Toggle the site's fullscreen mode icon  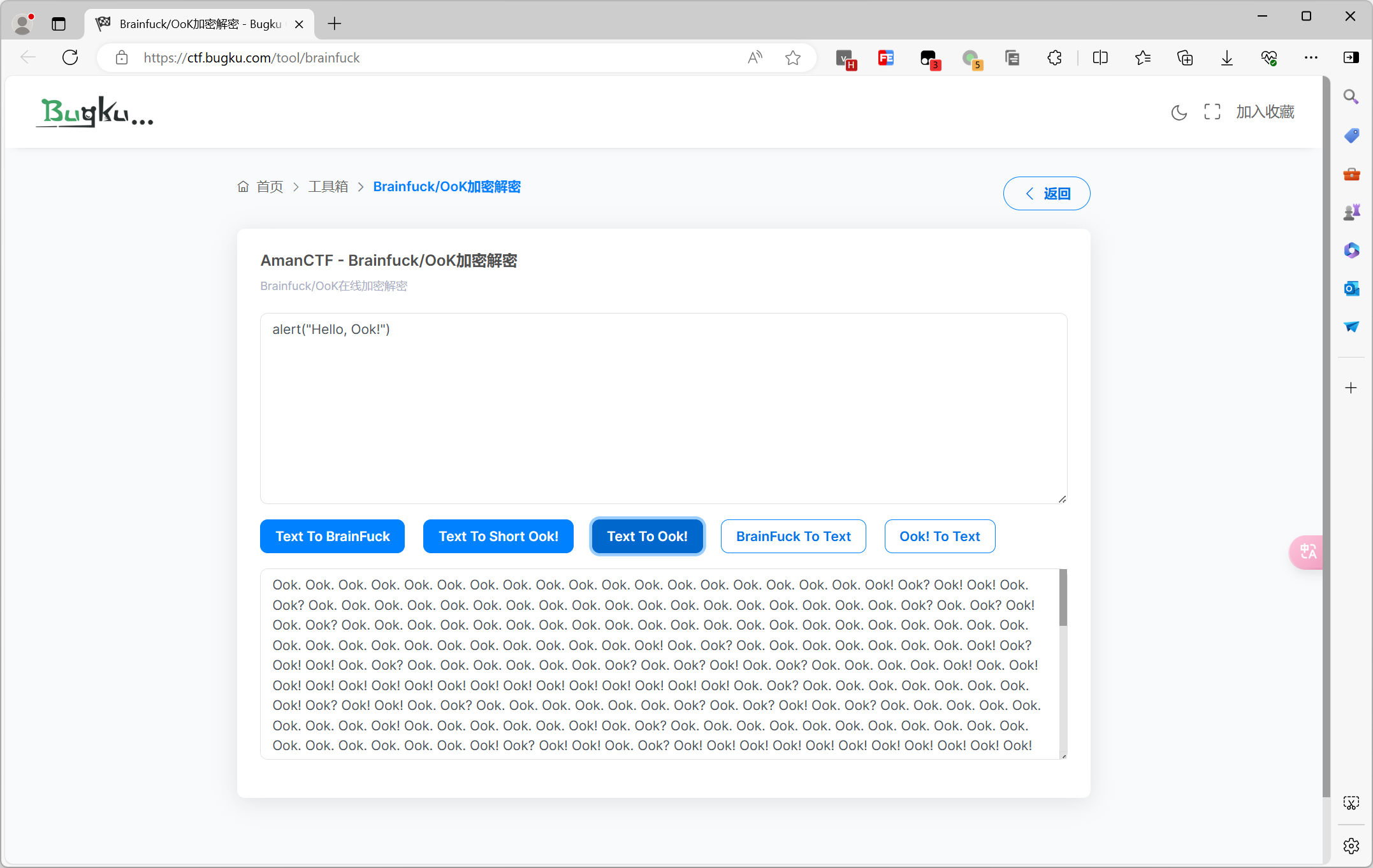[x=1212, y=112]
